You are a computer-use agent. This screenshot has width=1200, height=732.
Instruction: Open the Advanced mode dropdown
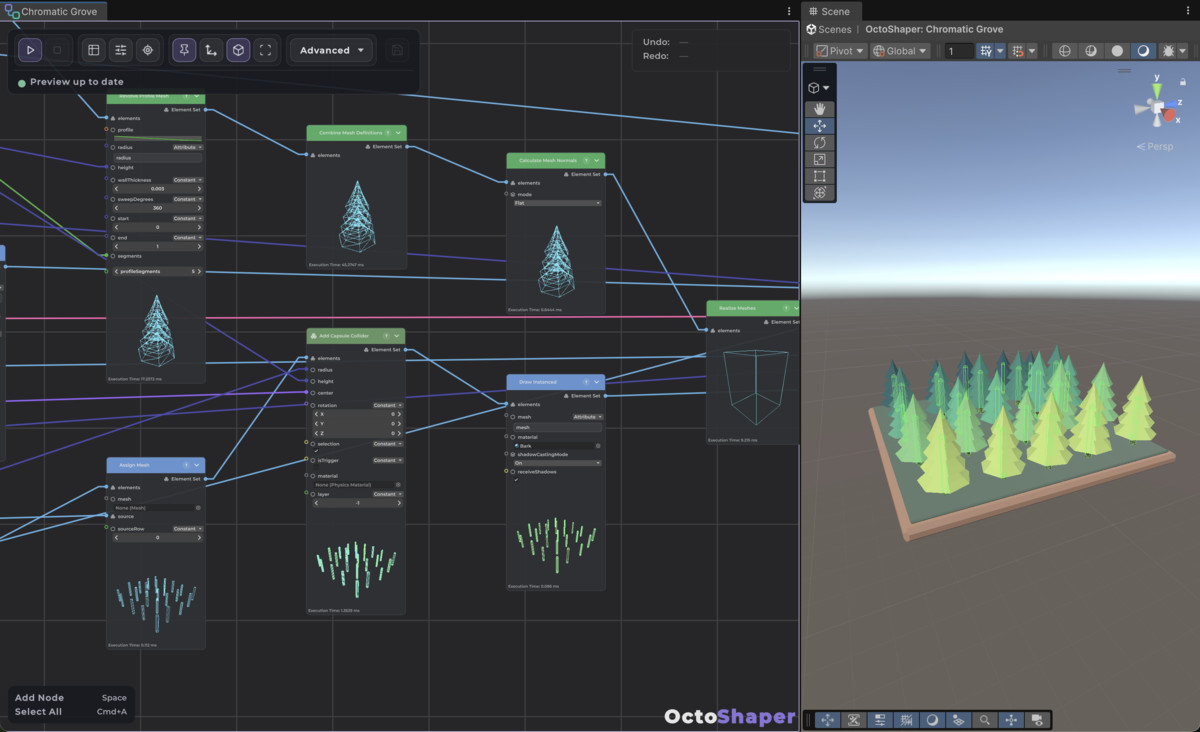(x=331, y=50)
